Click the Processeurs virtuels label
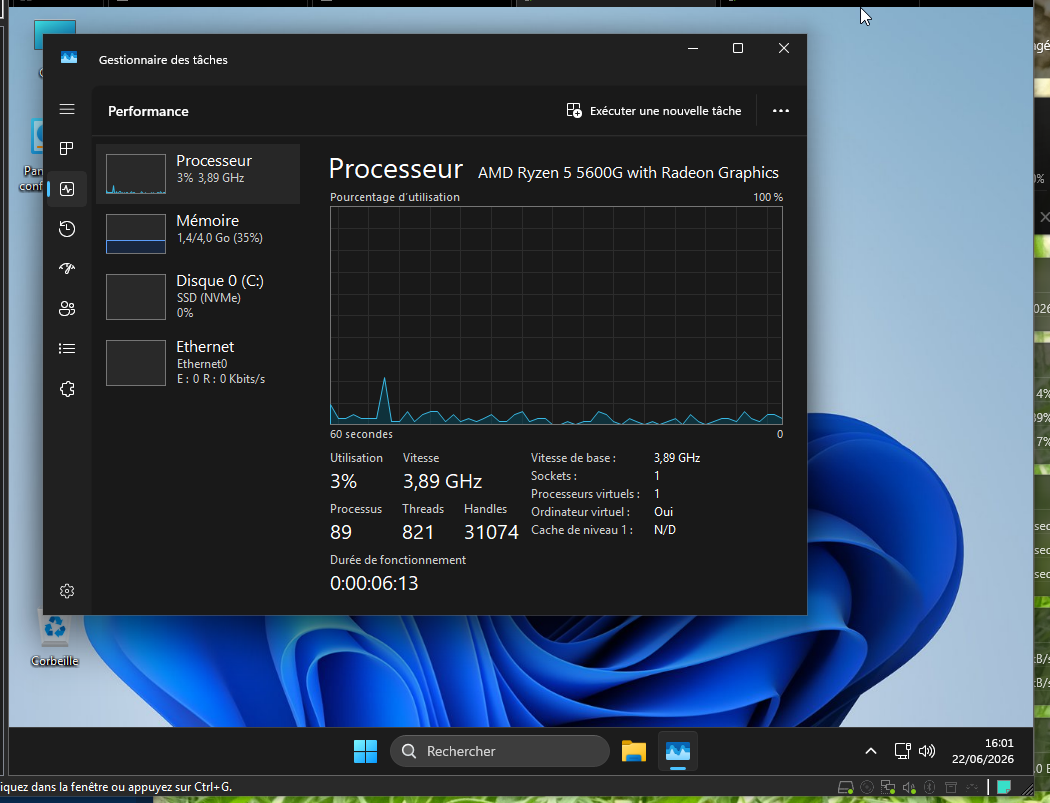Image resolution: width=1050 pixels, height=803 pixels. point(585,494)
